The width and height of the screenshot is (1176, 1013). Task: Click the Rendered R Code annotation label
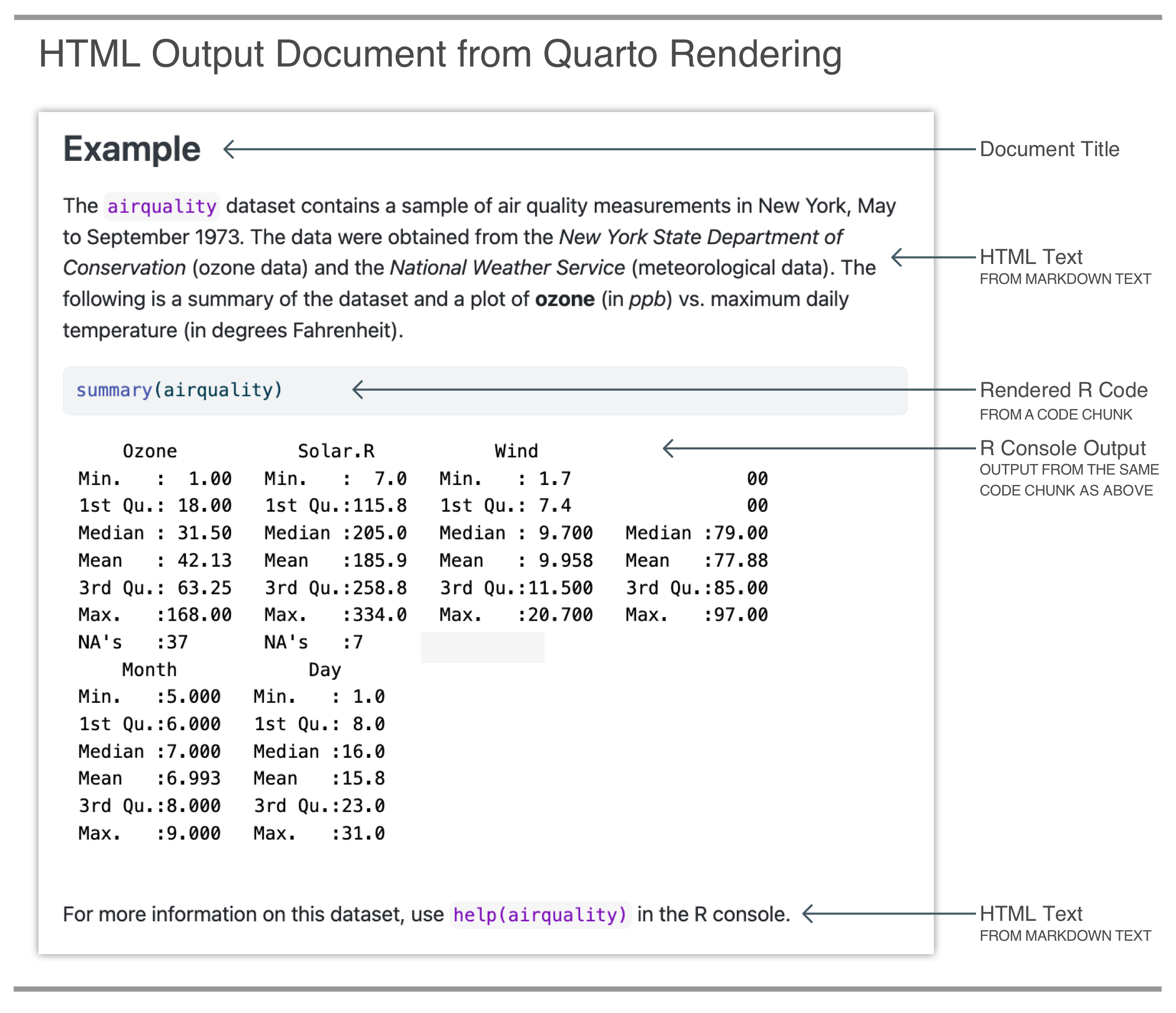(x=1063, y=390)
